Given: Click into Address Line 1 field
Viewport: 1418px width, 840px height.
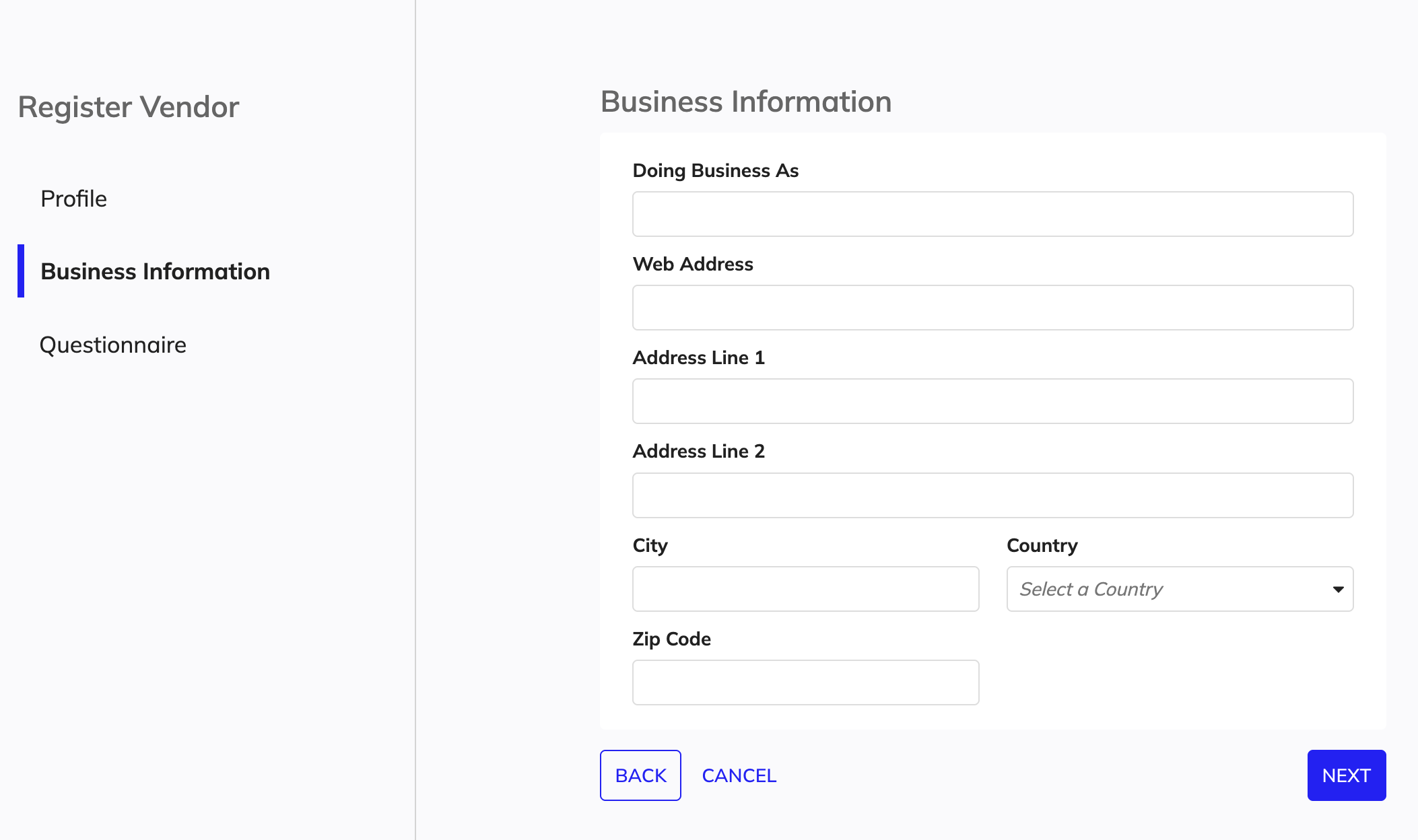Looking at the screenshot, I should point(992,401).
